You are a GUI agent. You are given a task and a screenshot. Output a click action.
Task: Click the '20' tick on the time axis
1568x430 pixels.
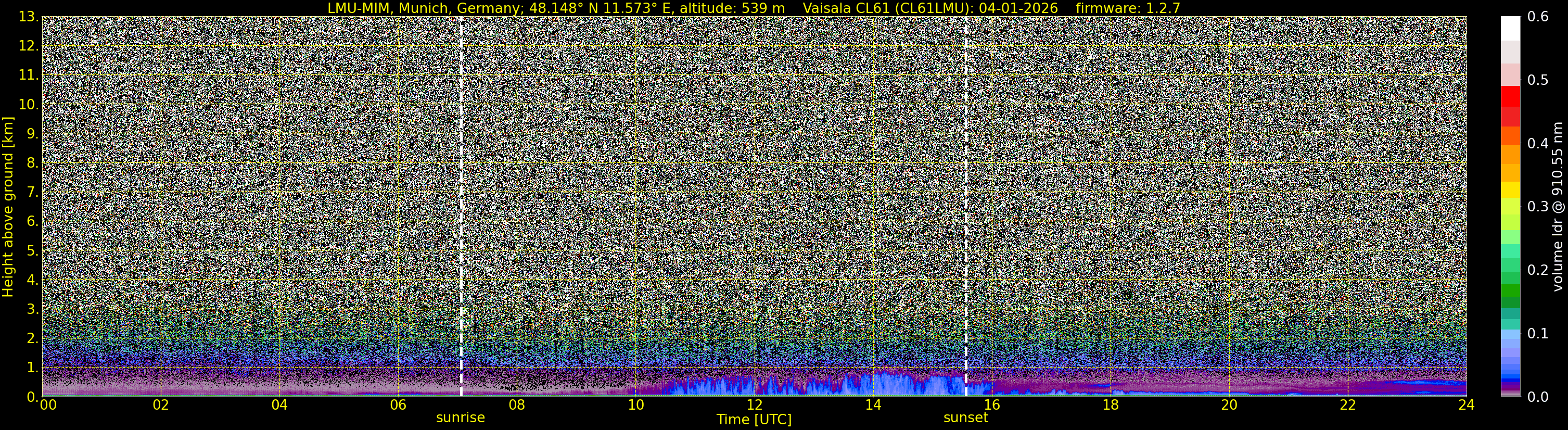pyautogui.click(x=1229, y=405)
